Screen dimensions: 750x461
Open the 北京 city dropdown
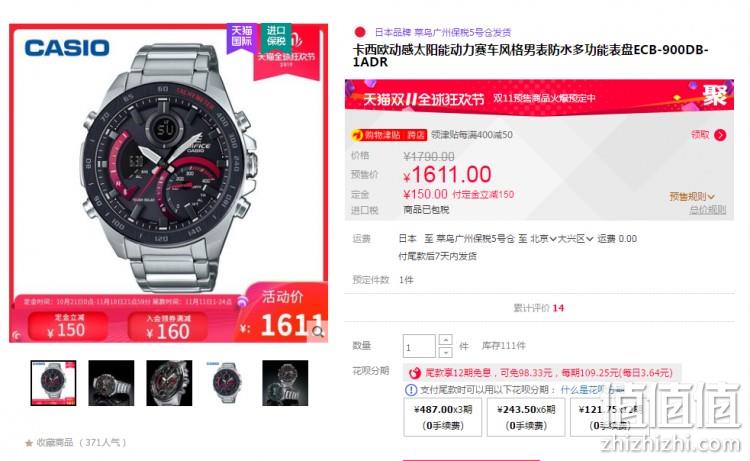pos(543,239)
